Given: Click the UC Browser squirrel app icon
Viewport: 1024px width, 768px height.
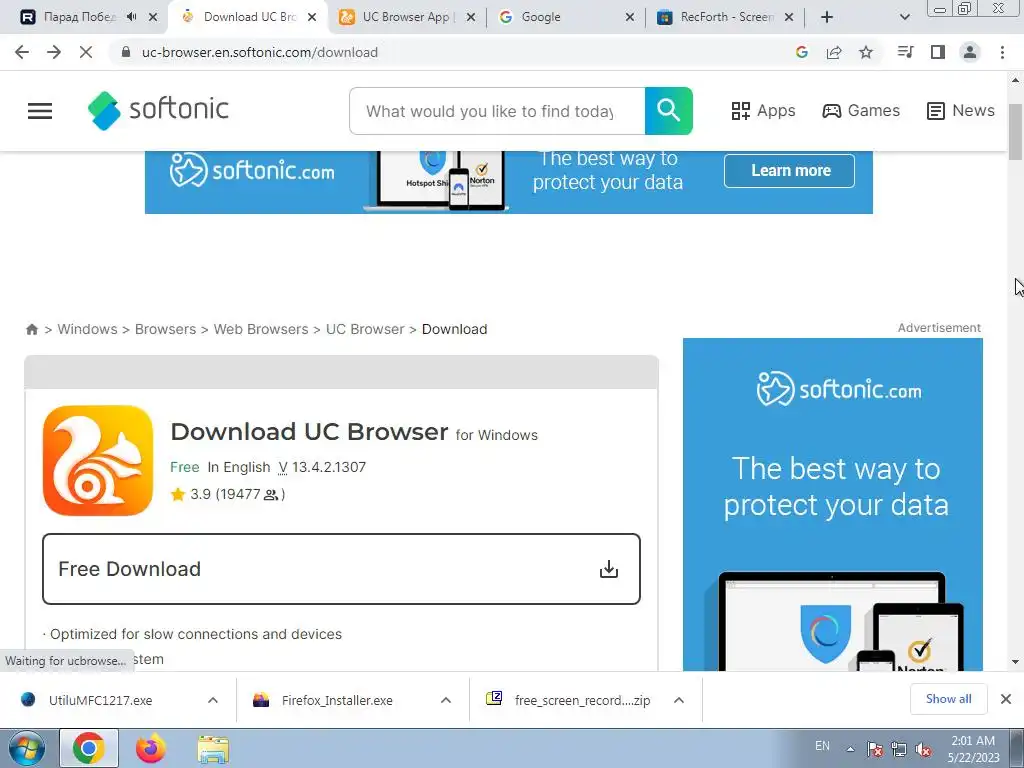Looking at the screenshot, I should [98, 460].
